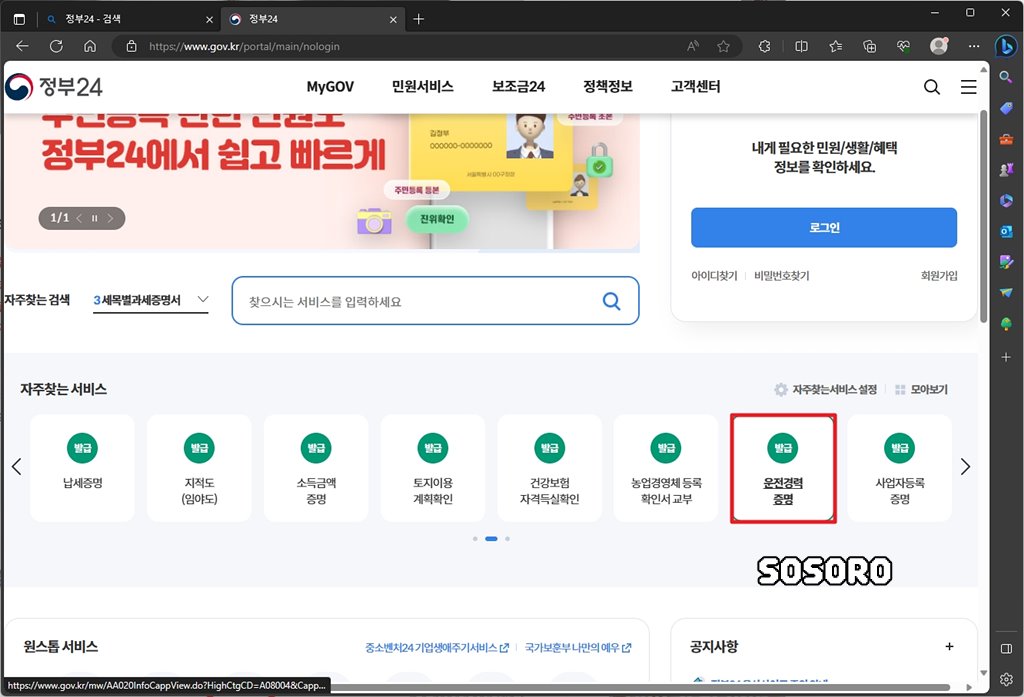Show the previous frequent services page arrow

pos(17,466)
